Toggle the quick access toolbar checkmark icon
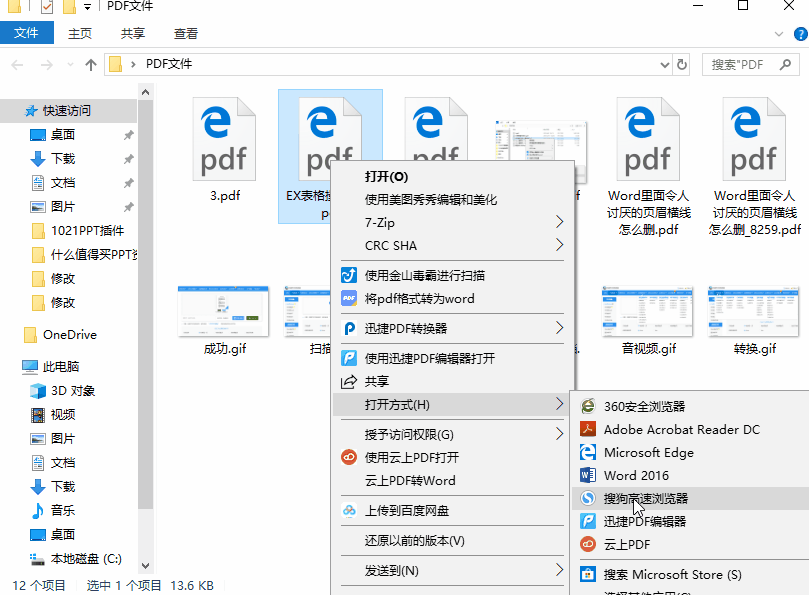 (x=46, y=7)
